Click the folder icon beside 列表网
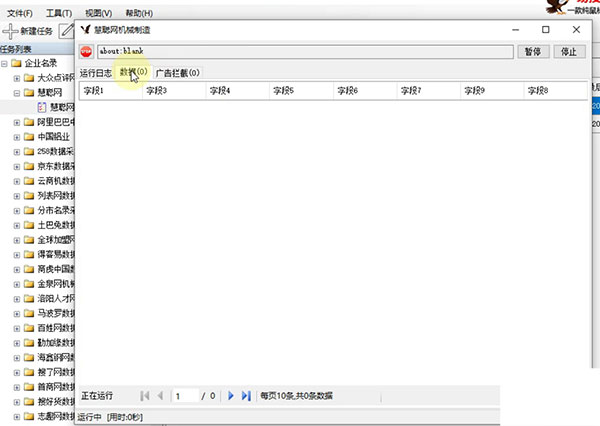600x426 pixels. tap(29, 196)
